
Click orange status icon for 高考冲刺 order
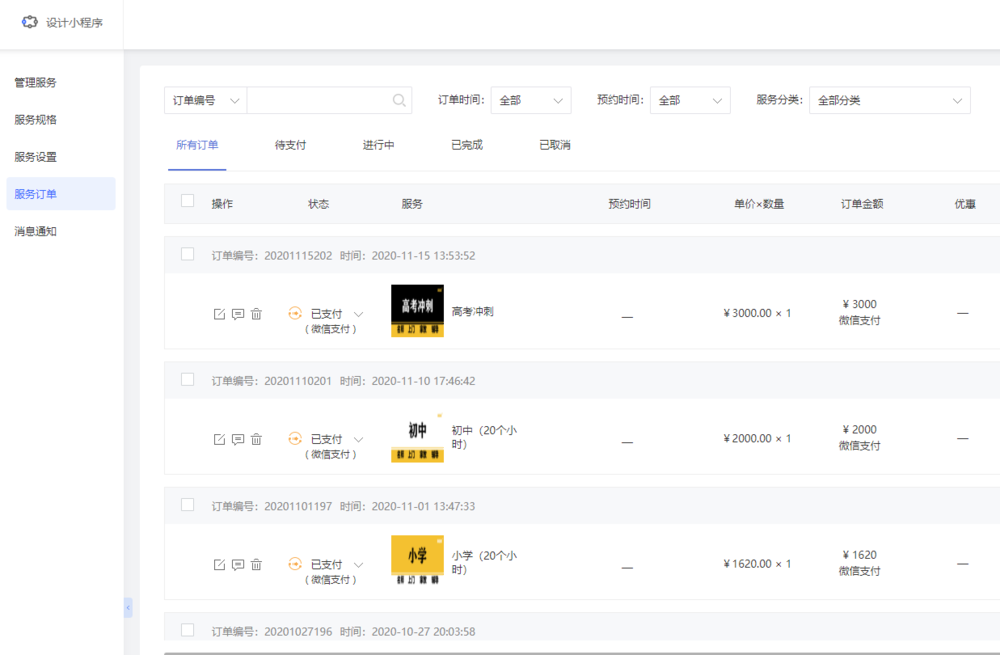[295, 313]
